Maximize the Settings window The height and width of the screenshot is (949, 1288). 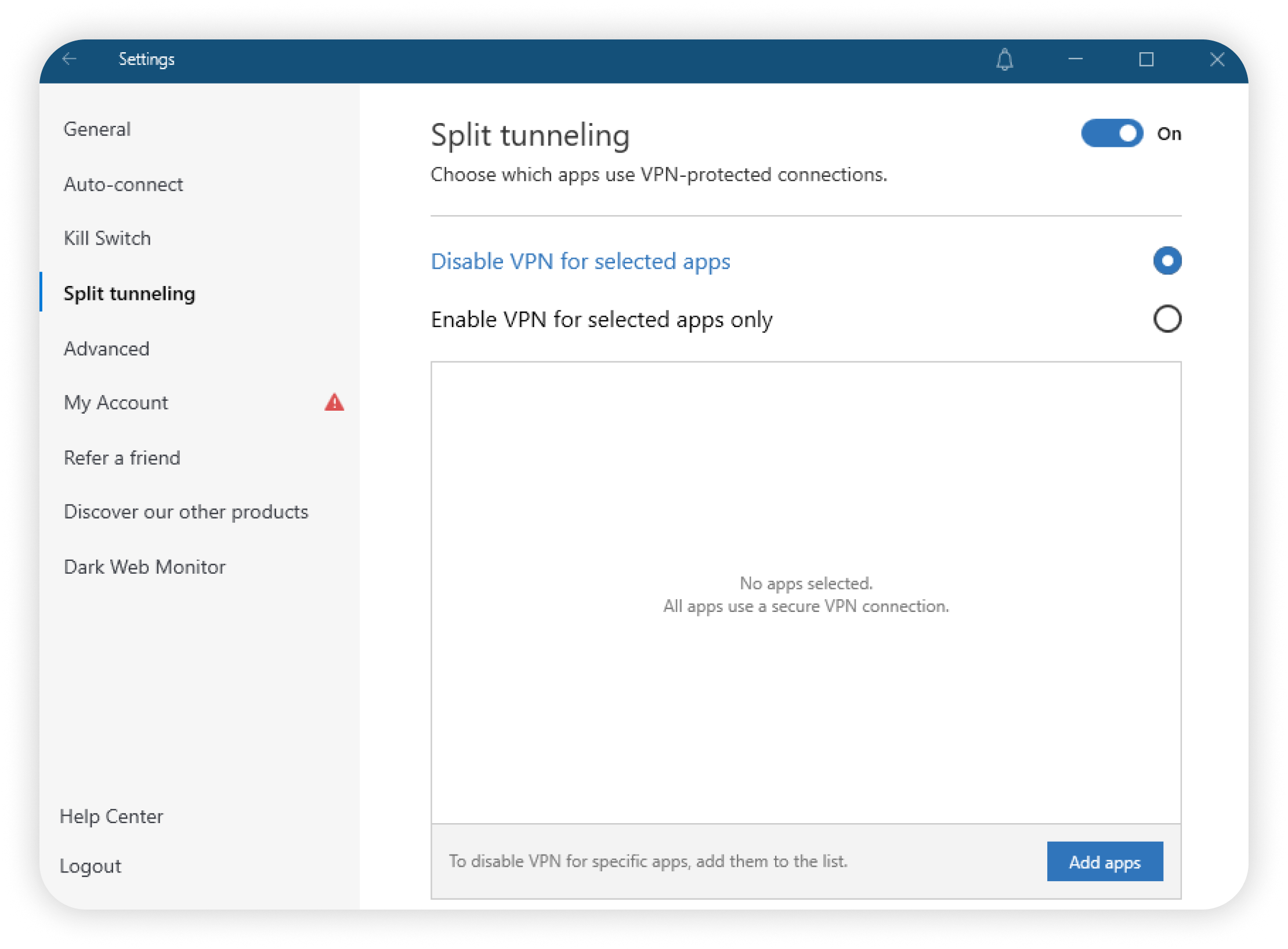point(1146,59)
